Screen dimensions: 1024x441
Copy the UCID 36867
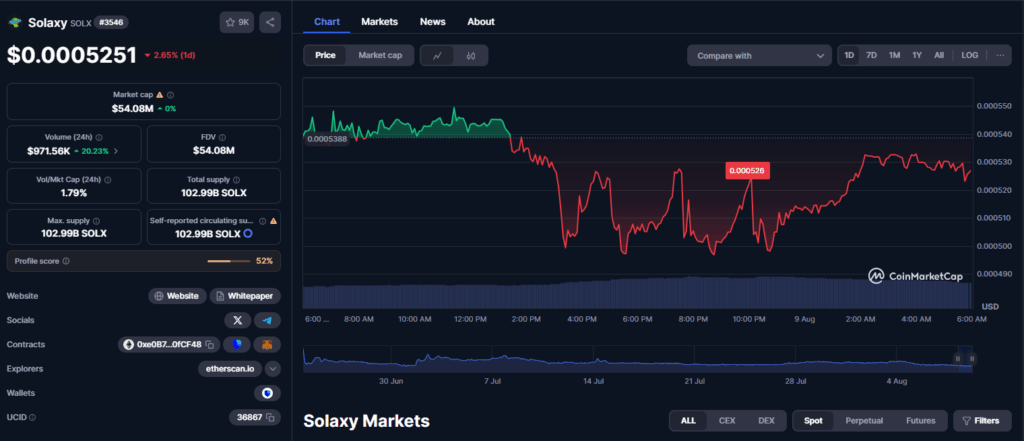(x=270, y=417)
